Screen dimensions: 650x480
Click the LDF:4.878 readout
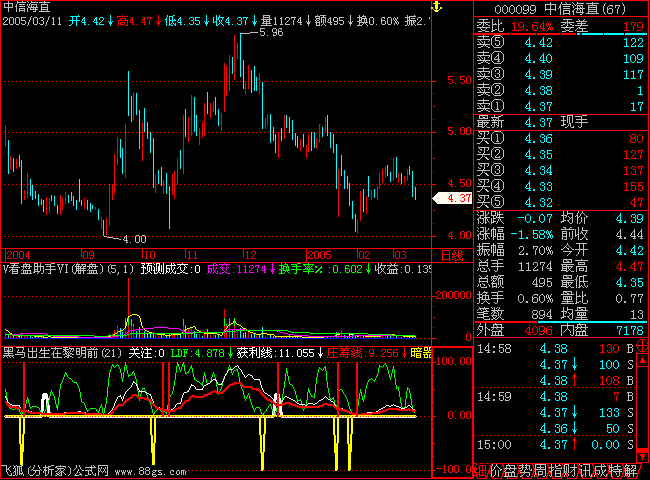click(201, 353)
